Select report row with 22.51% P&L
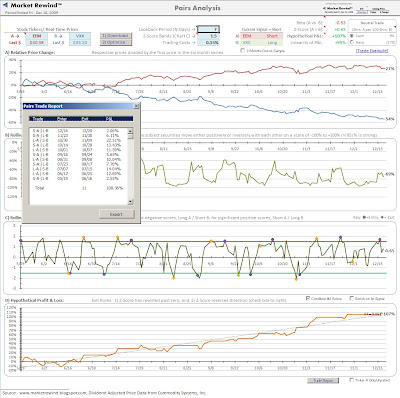The width and height of the screenshot is (400, 398). [x=78, y=140]
